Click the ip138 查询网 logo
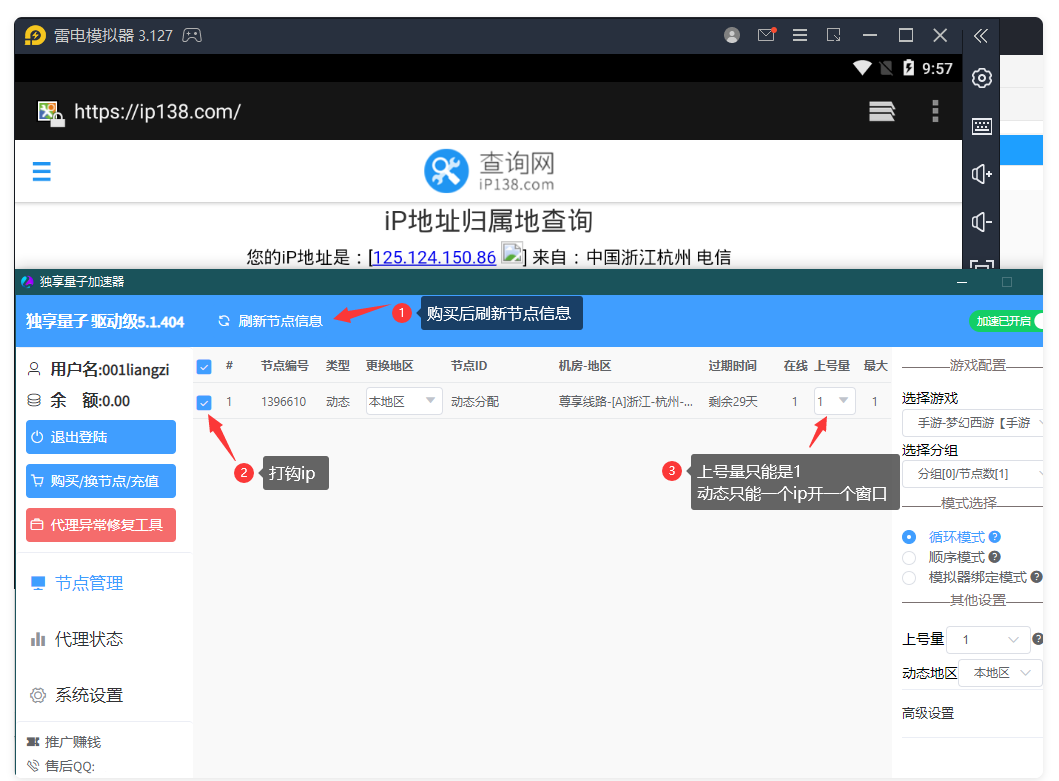Viewport: 1059px width, 781px height. (489, 171)
